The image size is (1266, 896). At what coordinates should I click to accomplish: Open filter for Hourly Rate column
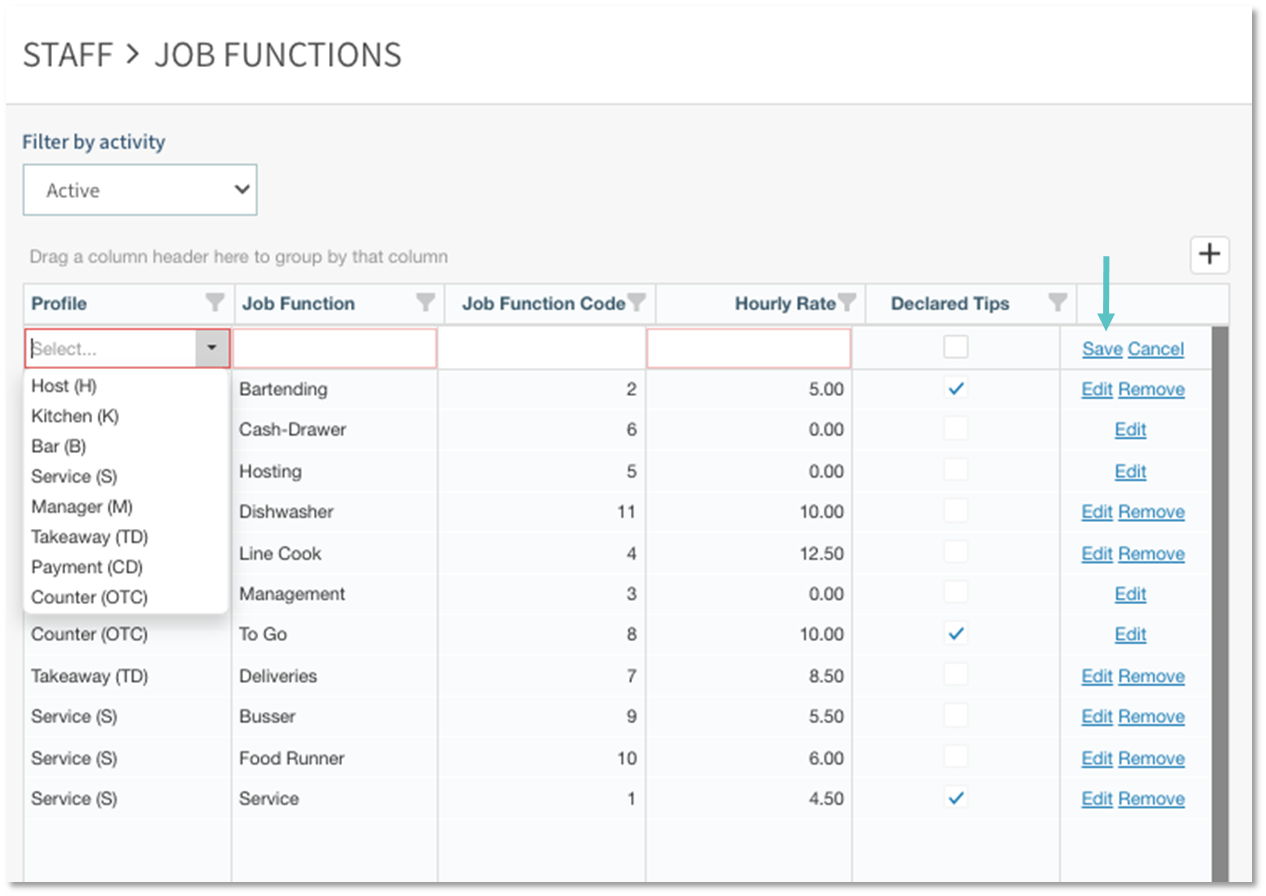846,303
